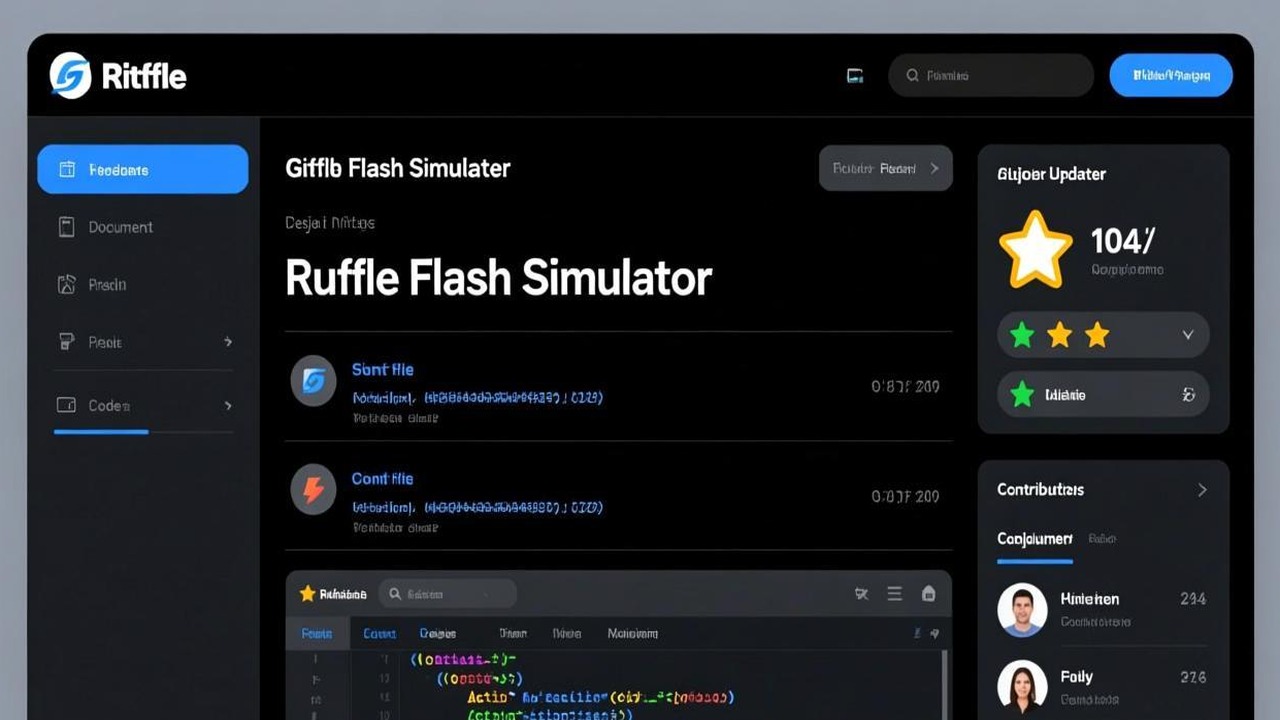1280x720 pixels.
Task: Click the orange lightning avatar of Cont file
Action: point(313,490)
